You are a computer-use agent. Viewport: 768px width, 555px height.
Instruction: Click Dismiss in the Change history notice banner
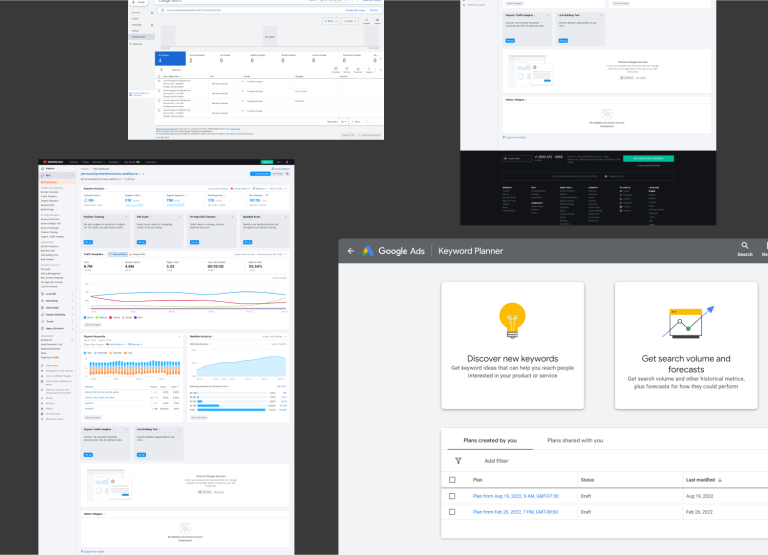[x=374, y=10]
